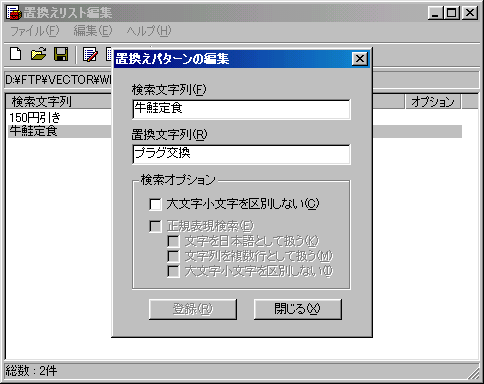The width and height of the screenshot is (484, 384).
Task: Close the 置換えパターンの編集 dialog
Action: pyautogui.click(x=360, y=59)
